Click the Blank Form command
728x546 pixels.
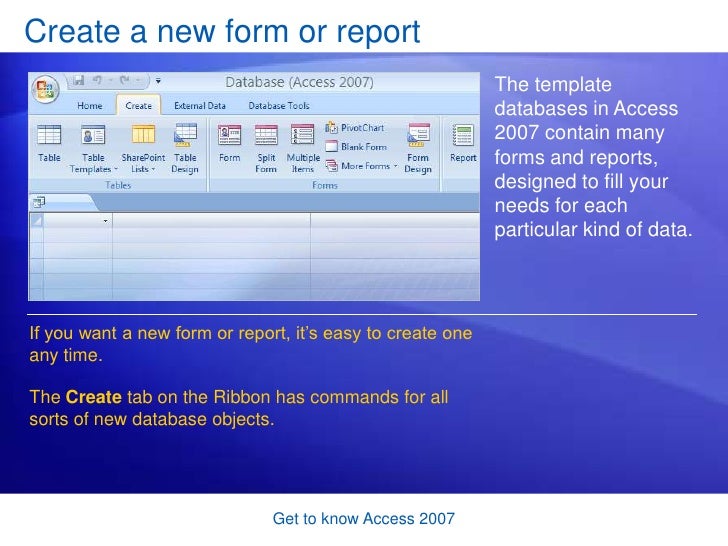356,147
